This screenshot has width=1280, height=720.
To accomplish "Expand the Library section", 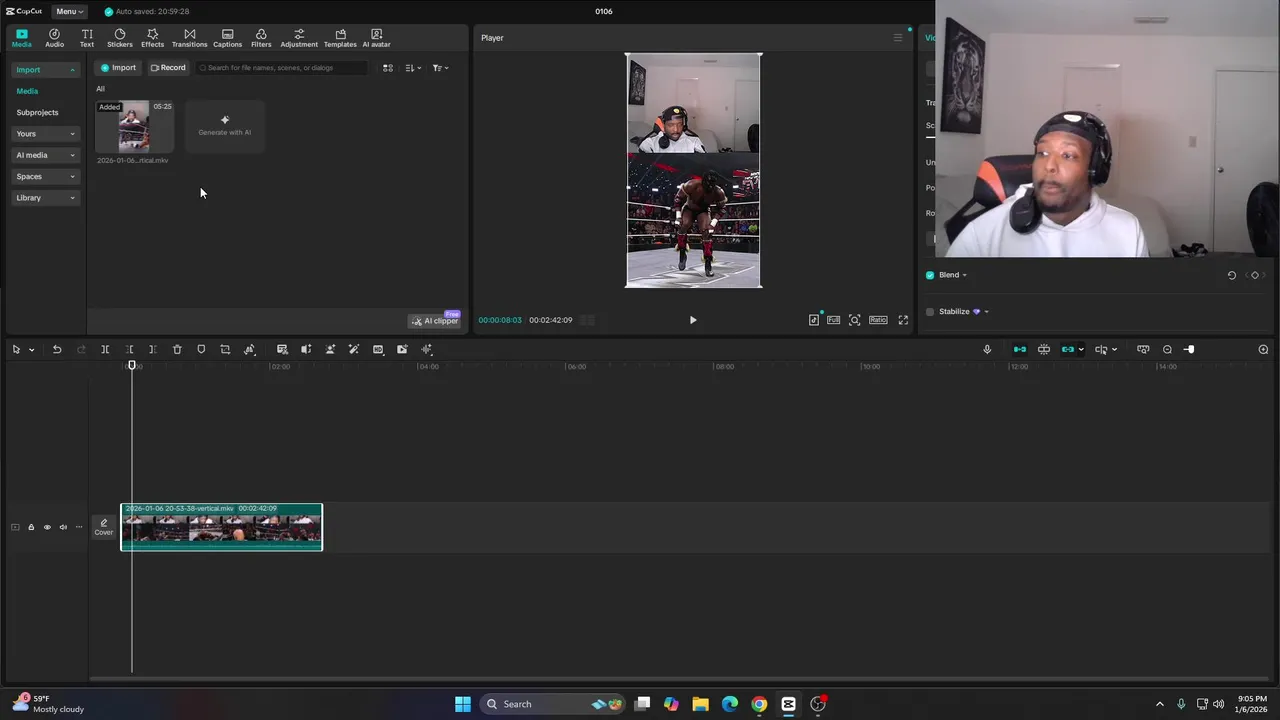I will tap(45, 198).
